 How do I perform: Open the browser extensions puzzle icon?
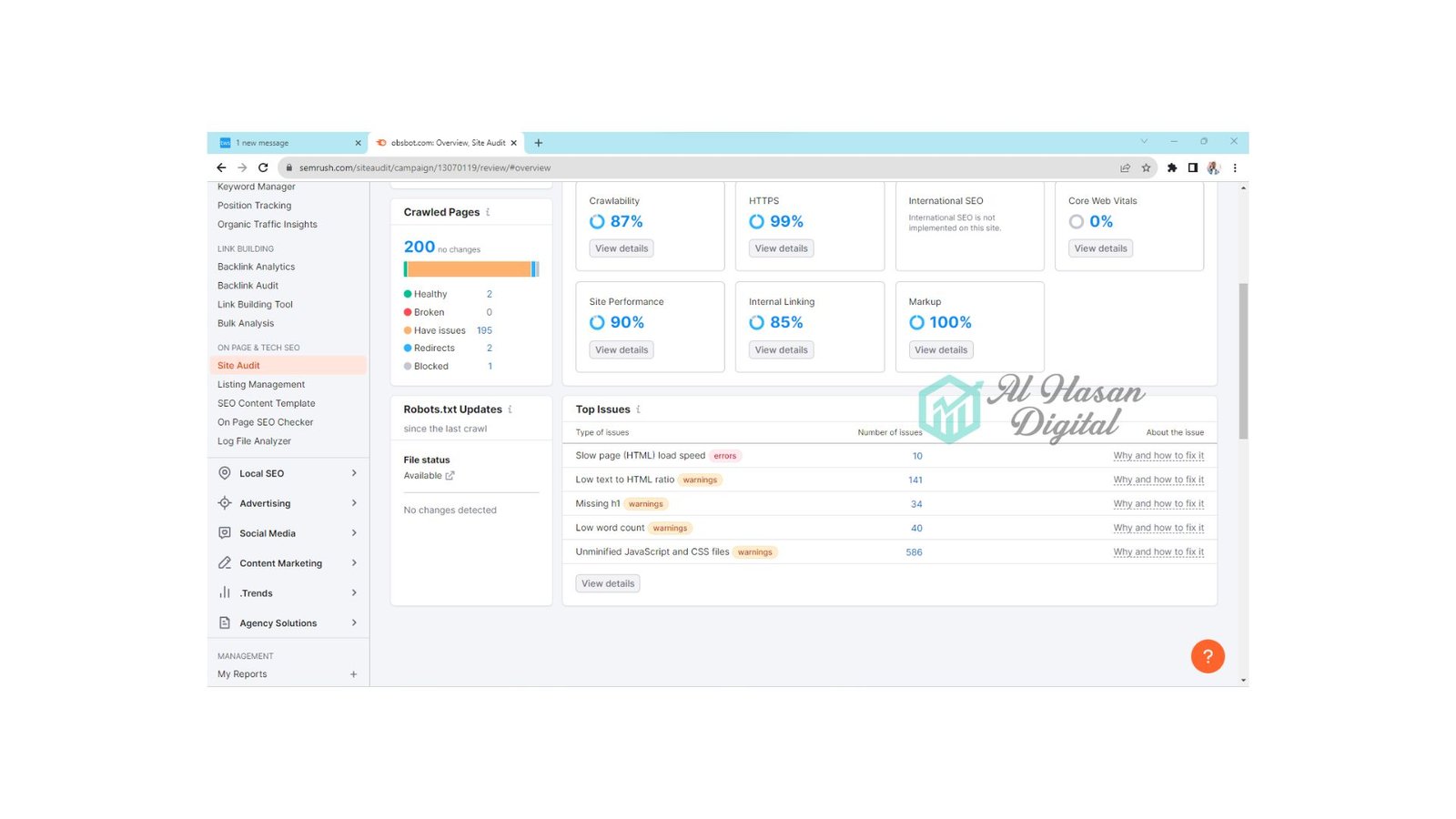coord(1172,167)
